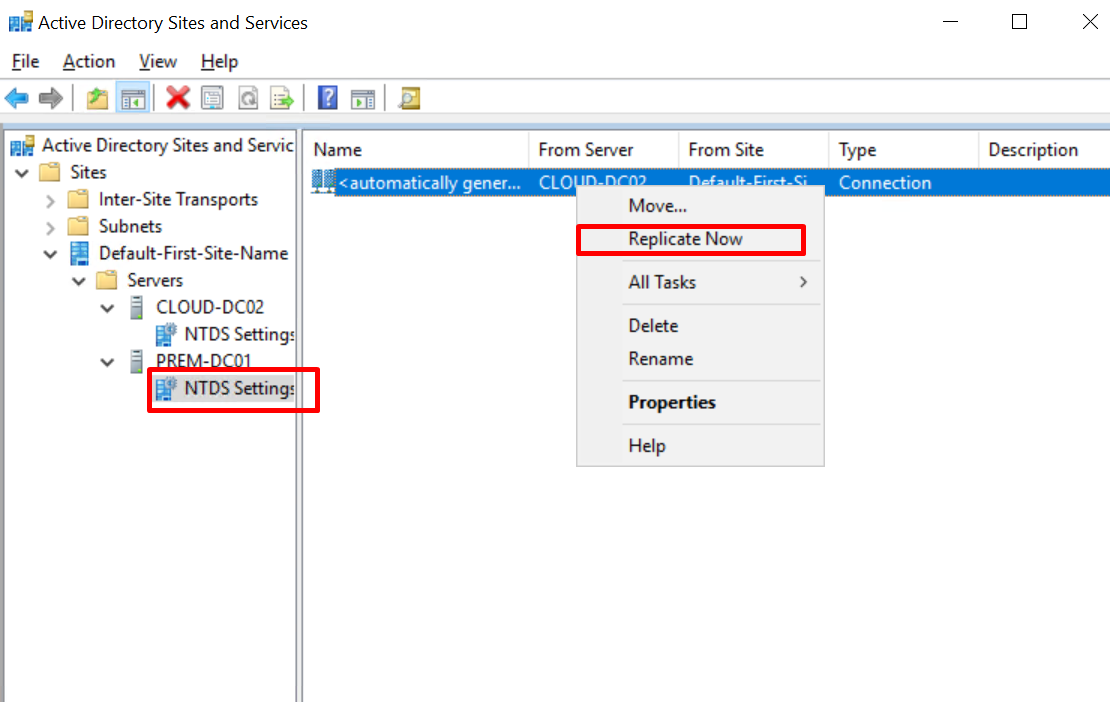This screenshot has height=702, width=1110.
Task: Go up one level with folder icon
Action: pos(97,98)
